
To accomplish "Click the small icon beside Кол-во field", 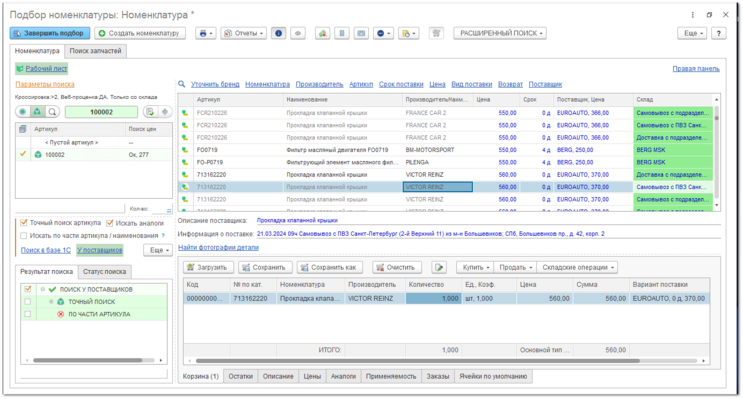I will point(169,209).
